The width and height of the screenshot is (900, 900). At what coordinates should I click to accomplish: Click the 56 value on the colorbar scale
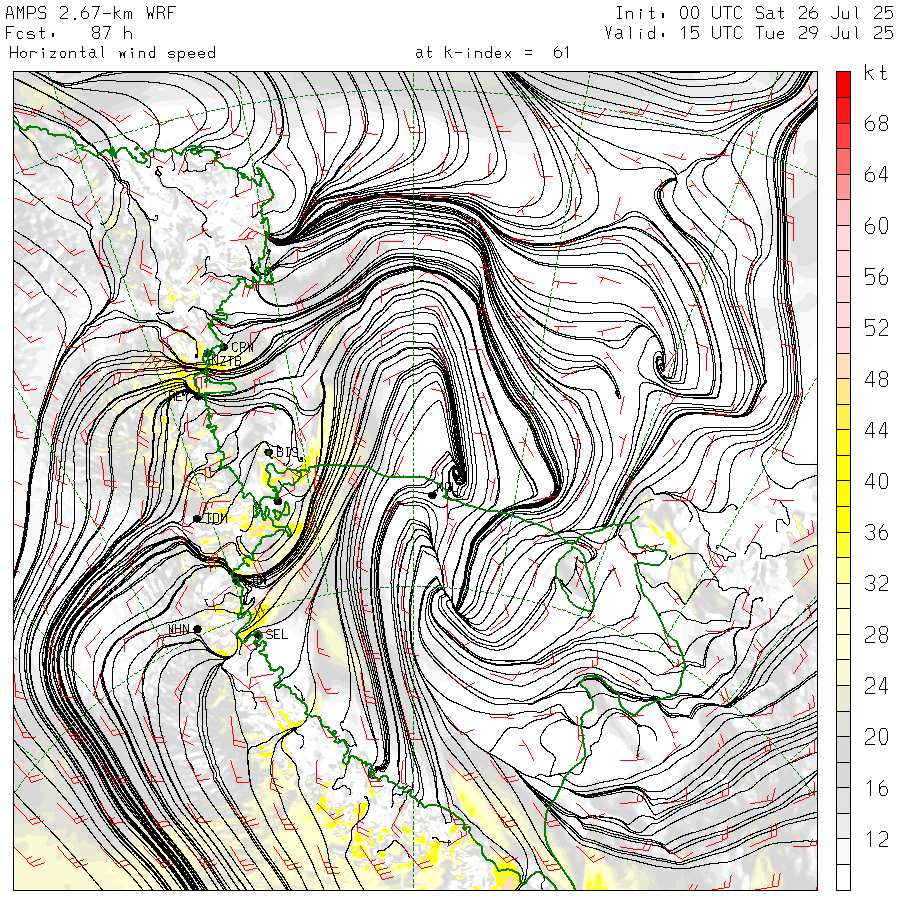[876, 277]
